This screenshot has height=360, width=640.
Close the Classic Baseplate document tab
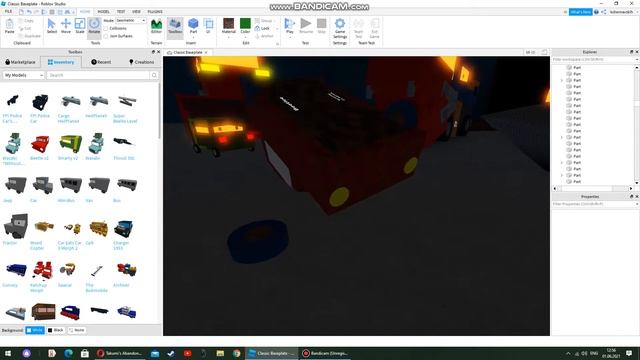[206, 52]
